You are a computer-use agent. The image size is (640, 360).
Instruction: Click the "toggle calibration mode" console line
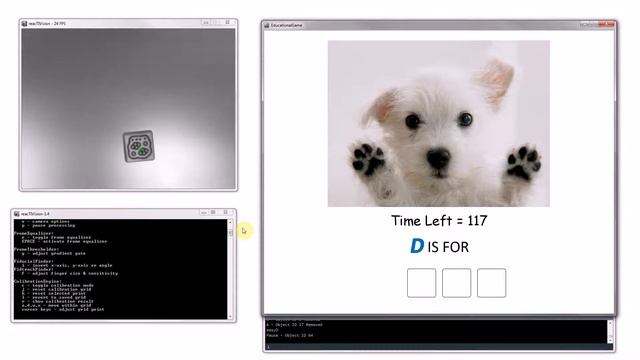[58, 285]
